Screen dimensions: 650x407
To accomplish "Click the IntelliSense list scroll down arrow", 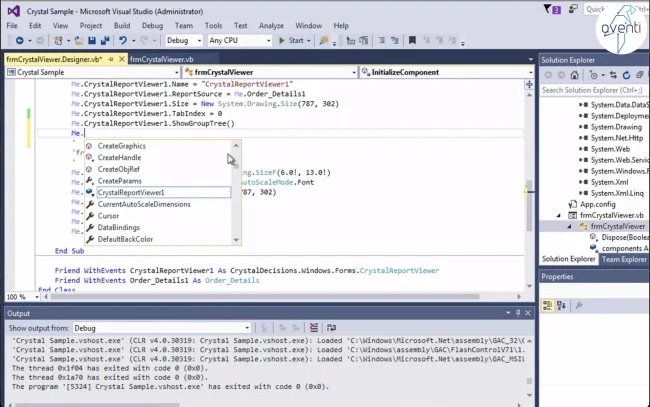I will pos(236,240).
